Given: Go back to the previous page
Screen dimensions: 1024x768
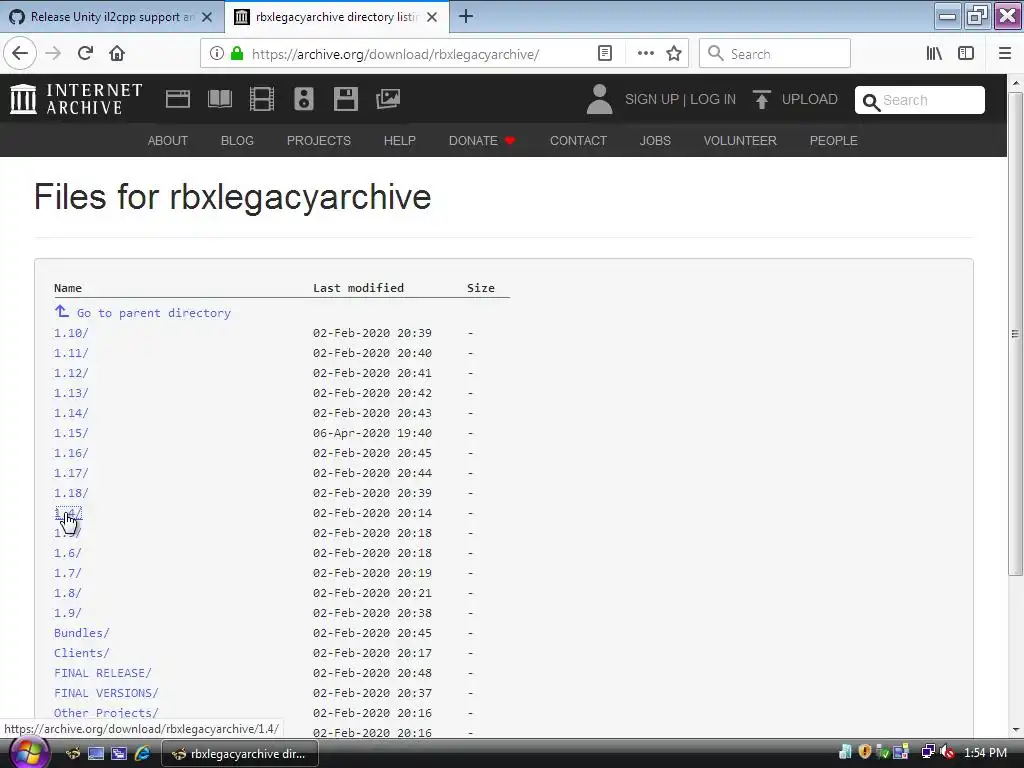Looking at the screenshot, I should (x=20, y=54).
